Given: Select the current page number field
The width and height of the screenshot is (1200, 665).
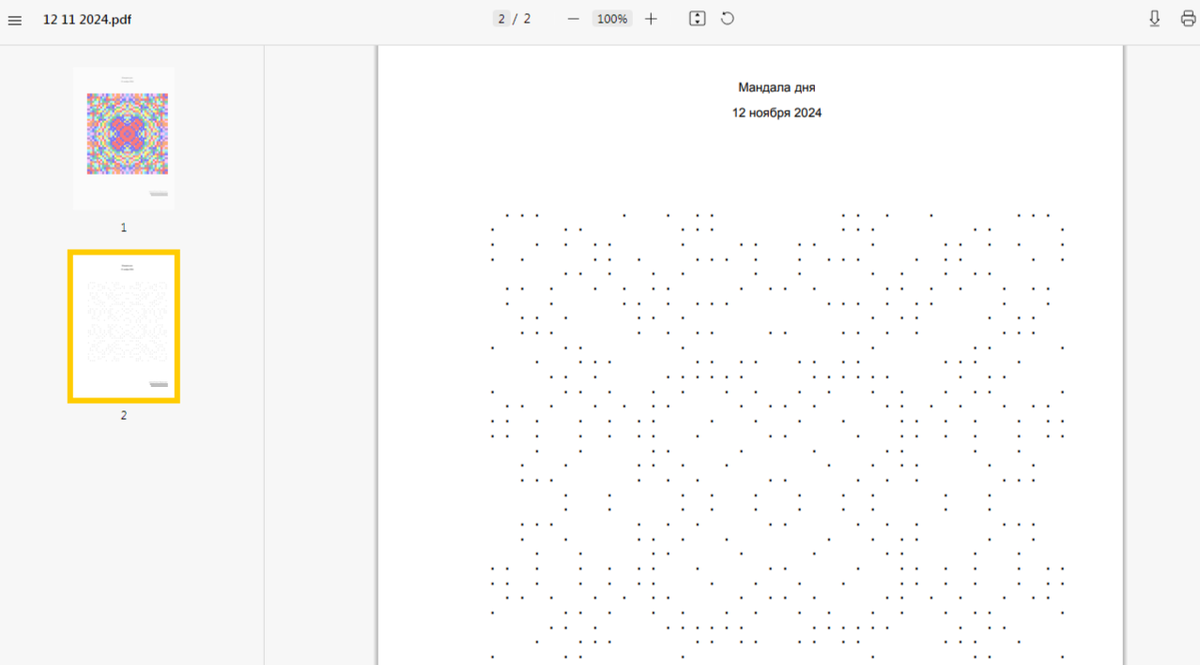Looking at the screenshot, I should [x=501, y=19].
